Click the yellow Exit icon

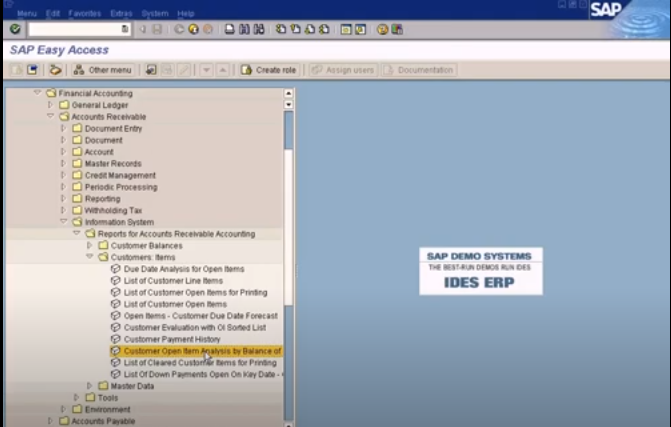click(193, 29)
